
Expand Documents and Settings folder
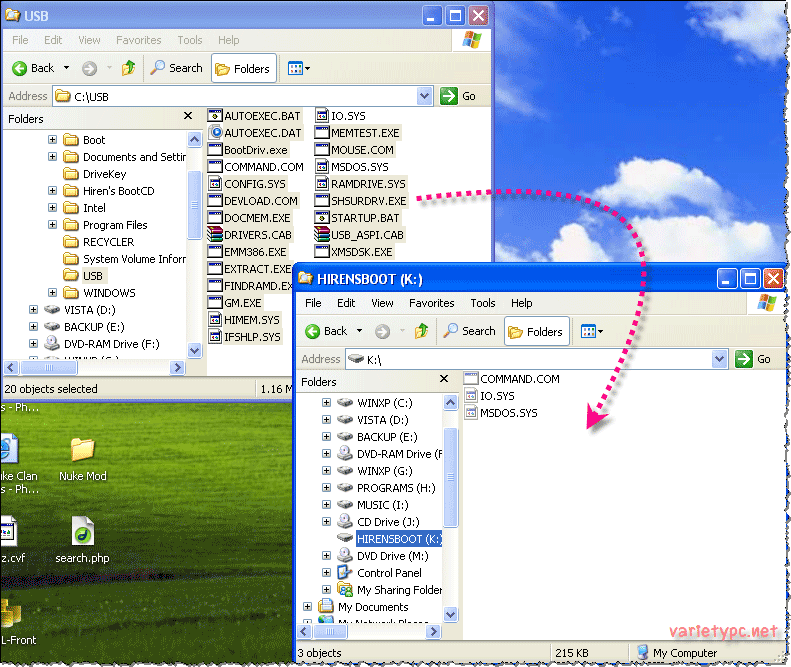click(x=52, y=156)
